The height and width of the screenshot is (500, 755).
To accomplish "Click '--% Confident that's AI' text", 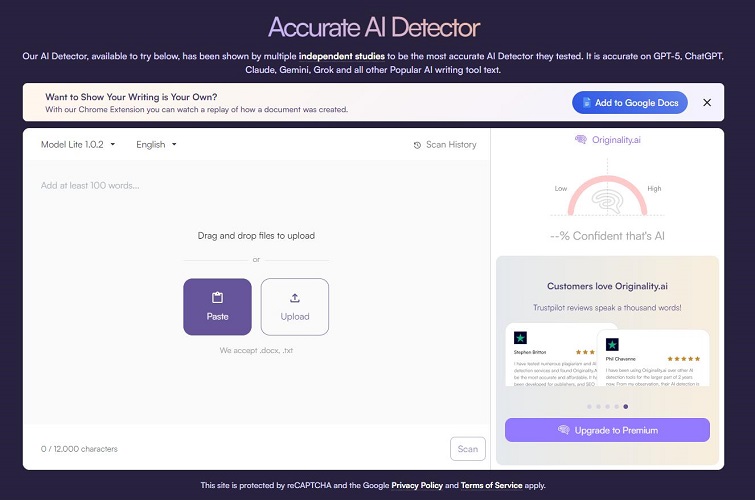I will (x=607, y=236).
